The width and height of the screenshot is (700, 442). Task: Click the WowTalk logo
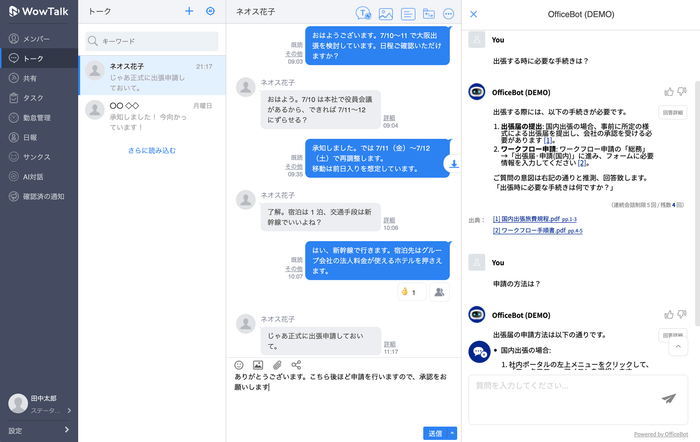38,11
